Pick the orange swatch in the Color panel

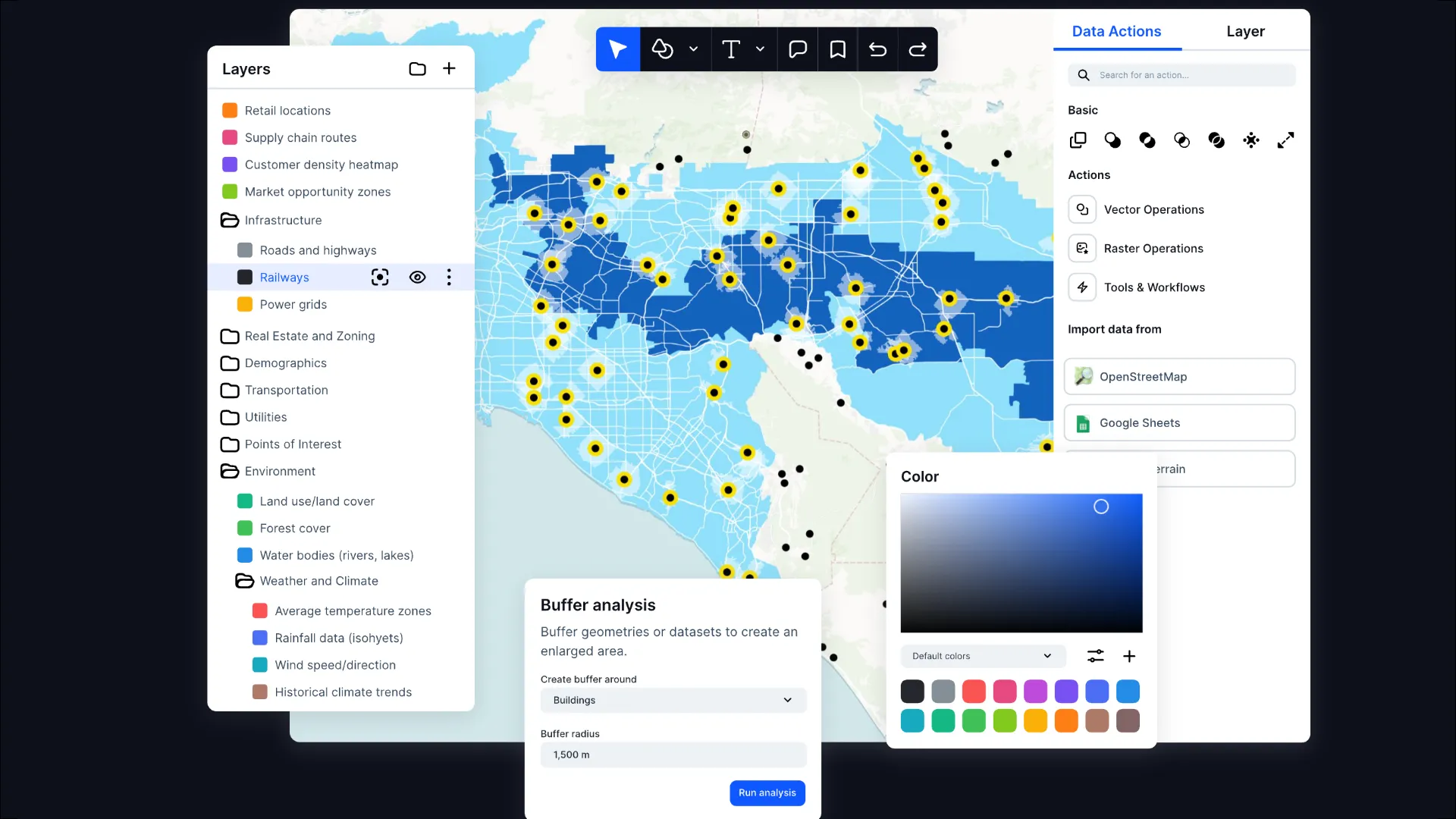1066,720
